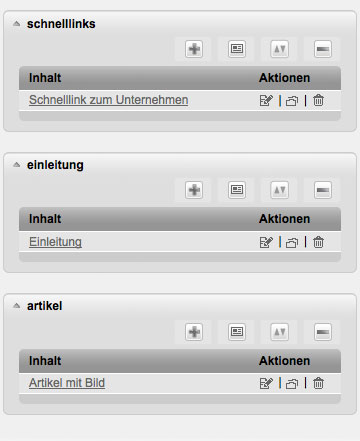This screenshot has width=360, height=441.
Task: Collapse the einleitung section triangle
Action: click(x=16, y=165)
